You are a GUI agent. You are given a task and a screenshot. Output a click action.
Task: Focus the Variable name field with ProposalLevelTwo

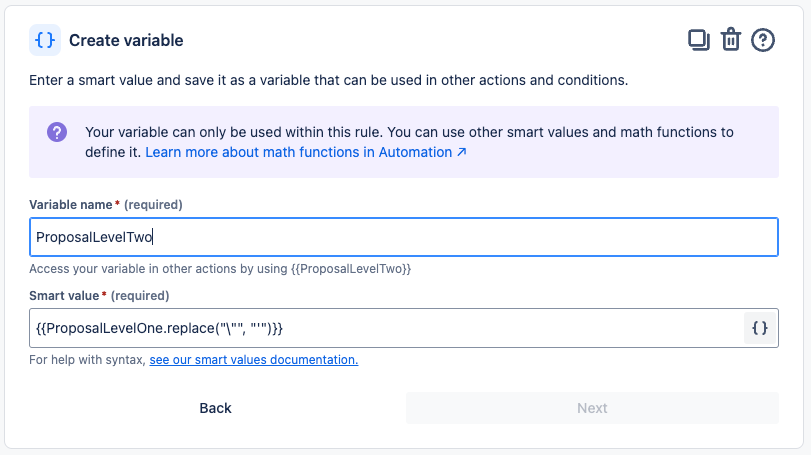coord(403,237)
